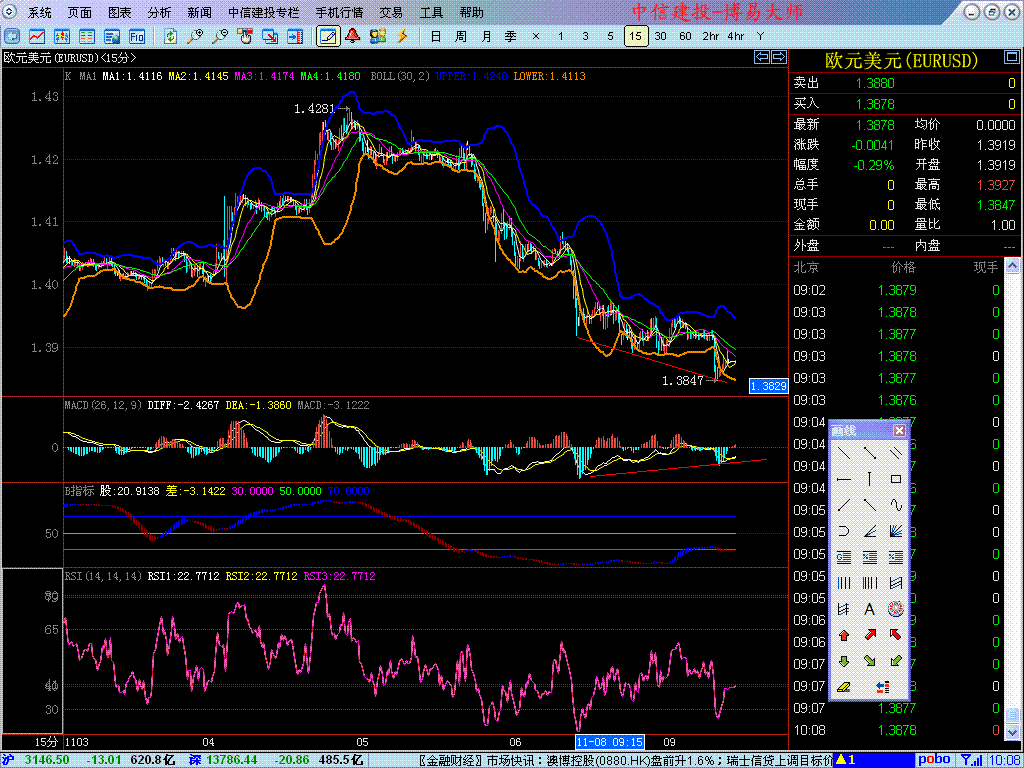Select the eraser tool in drawing palette
This screenshot has height=768, width=1024.
(843, 687)
